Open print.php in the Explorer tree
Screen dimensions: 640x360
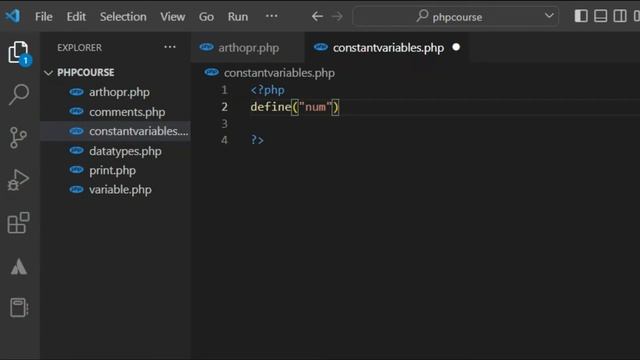point(116,170)
